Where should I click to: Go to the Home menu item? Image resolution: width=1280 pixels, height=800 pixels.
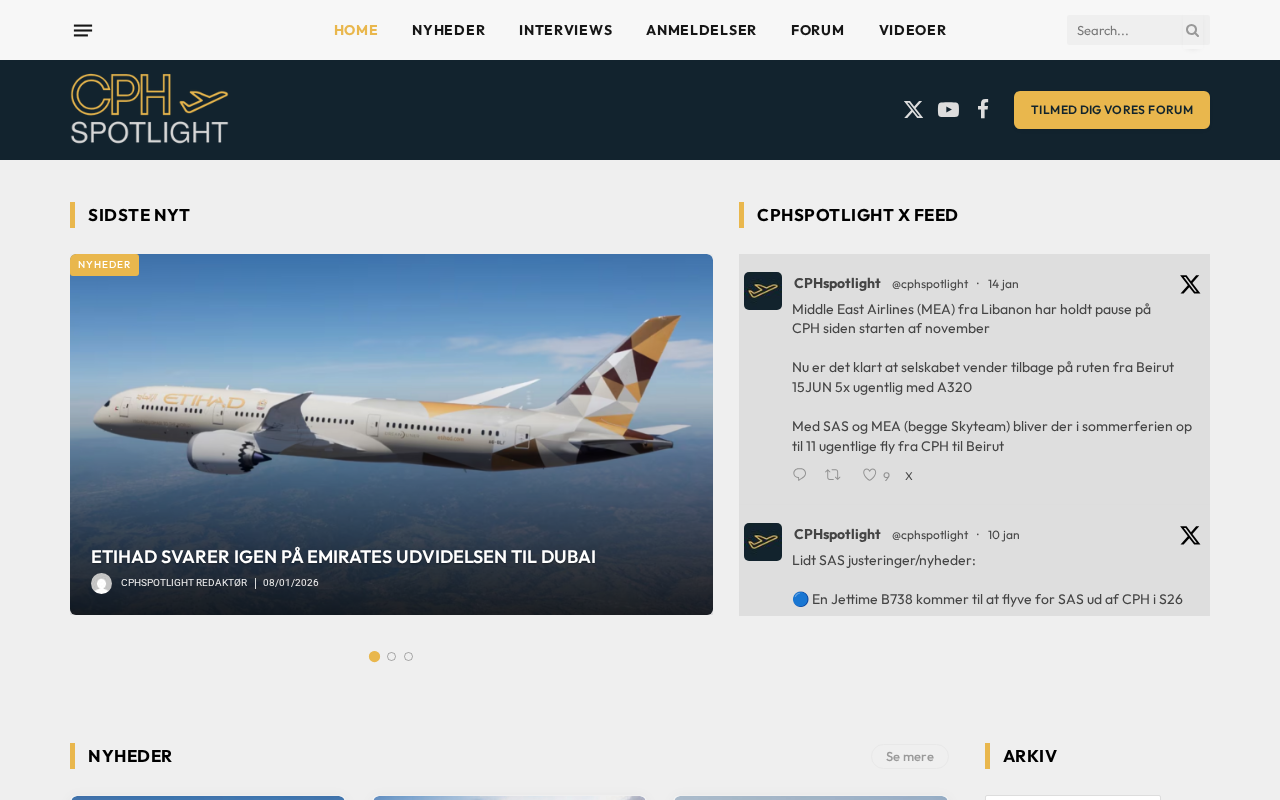(x=356, y=30)
